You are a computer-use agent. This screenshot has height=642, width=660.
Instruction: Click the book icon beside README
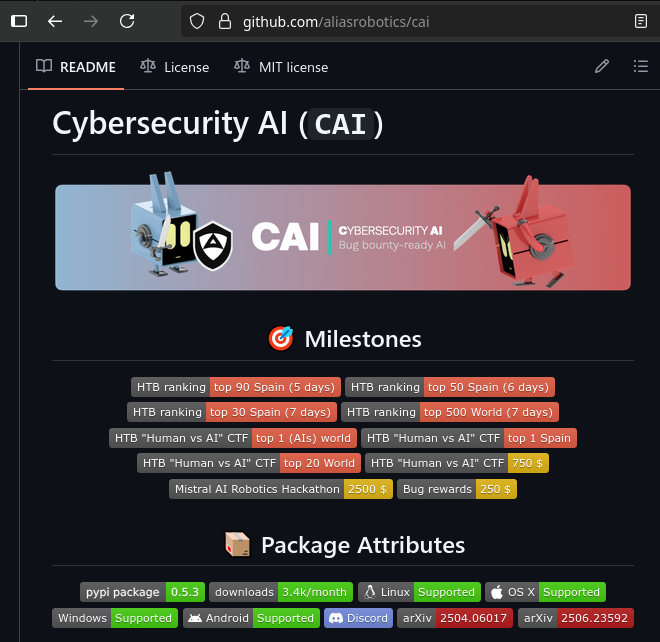pyautogui.click(x=44, y=66)
